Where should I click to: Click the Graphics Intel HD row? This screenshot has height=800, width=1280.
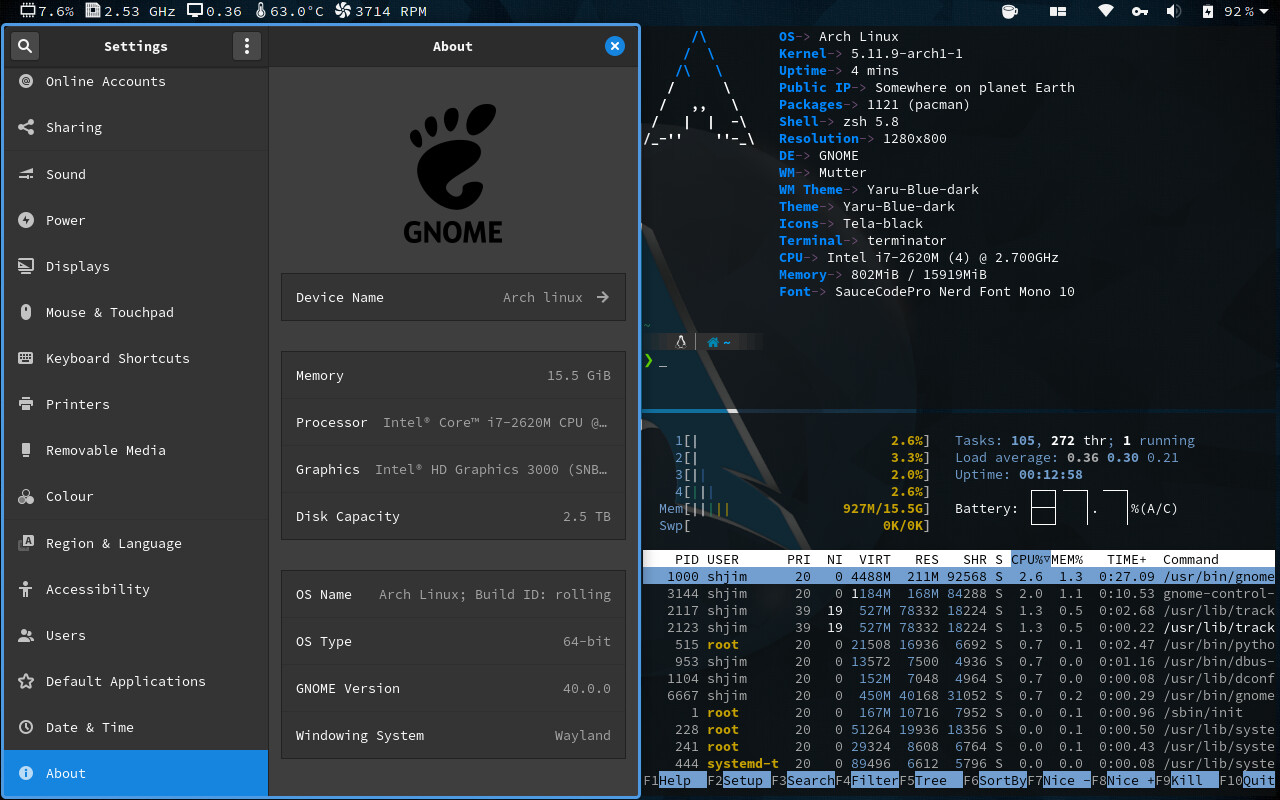(x=453, y=469)
